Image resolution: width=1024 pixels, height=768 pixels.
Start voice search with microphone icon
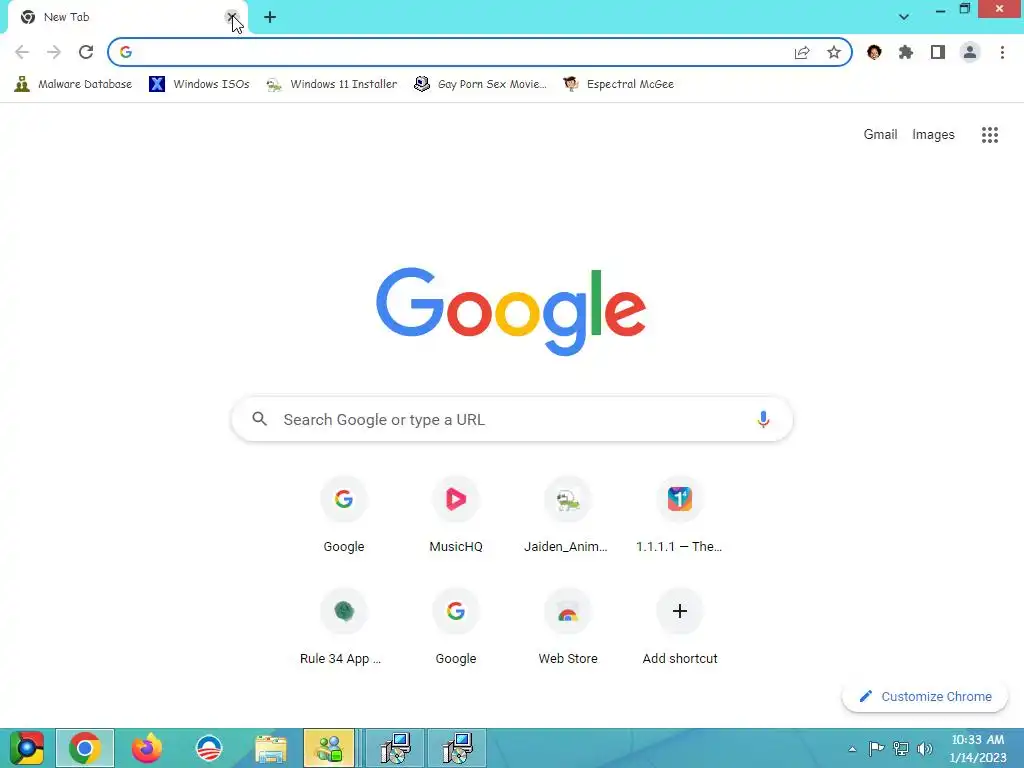click(x=763, y=419)
